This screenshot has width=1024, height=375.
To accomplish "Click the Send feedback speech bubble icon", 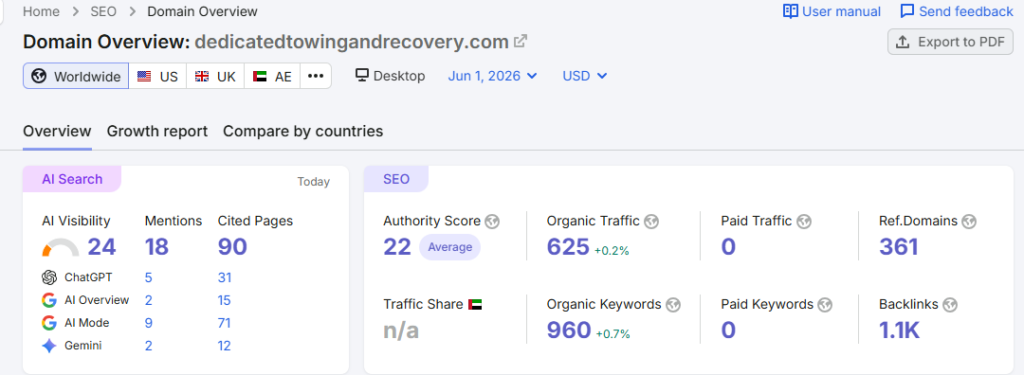I will pyautogui.click(x=907, y=12).
